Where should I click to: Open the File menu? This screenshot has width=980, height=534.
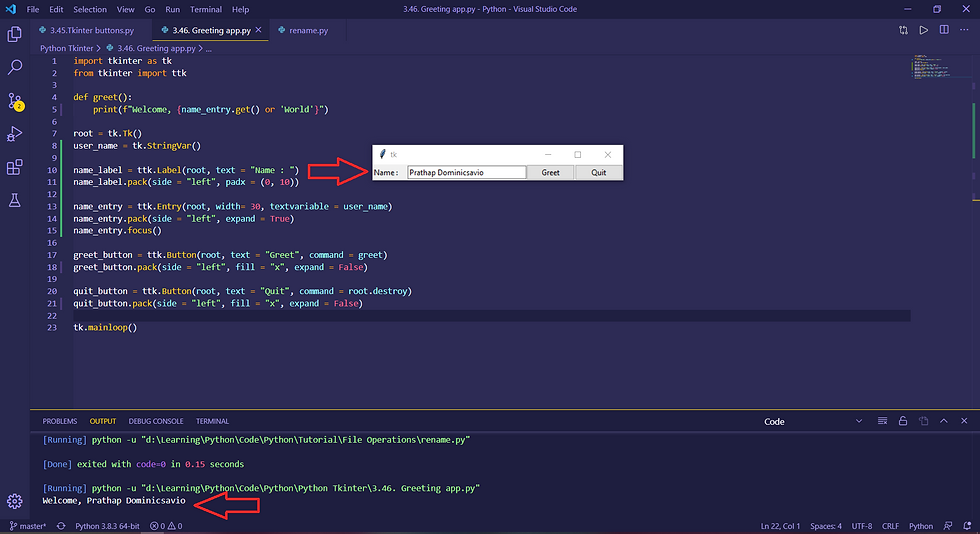(32, 9)
